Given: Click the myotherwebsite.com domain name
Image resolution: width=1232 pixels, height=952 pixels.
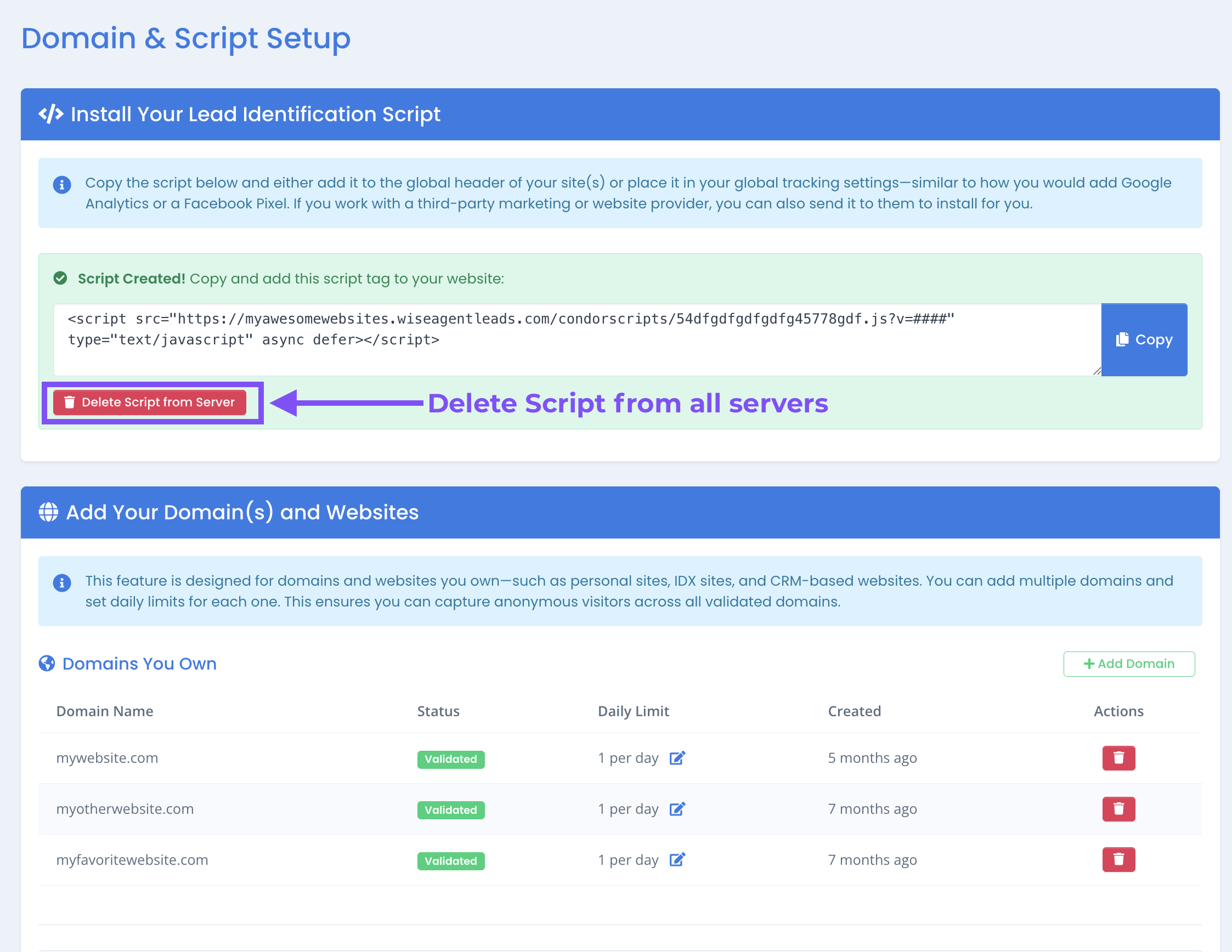Looking at the screenshot, I should click(x=125, y=809).
